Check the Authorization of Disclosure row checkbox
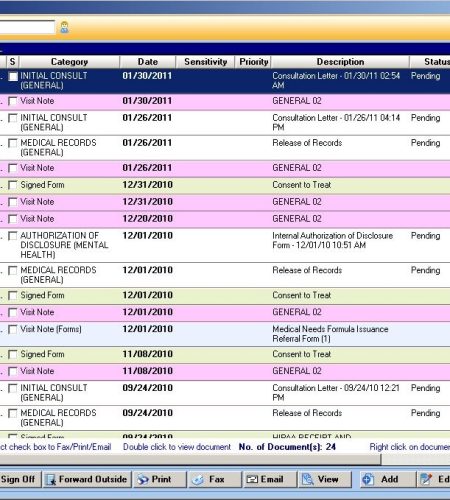450x500 pixels. [x=13, y=236]
